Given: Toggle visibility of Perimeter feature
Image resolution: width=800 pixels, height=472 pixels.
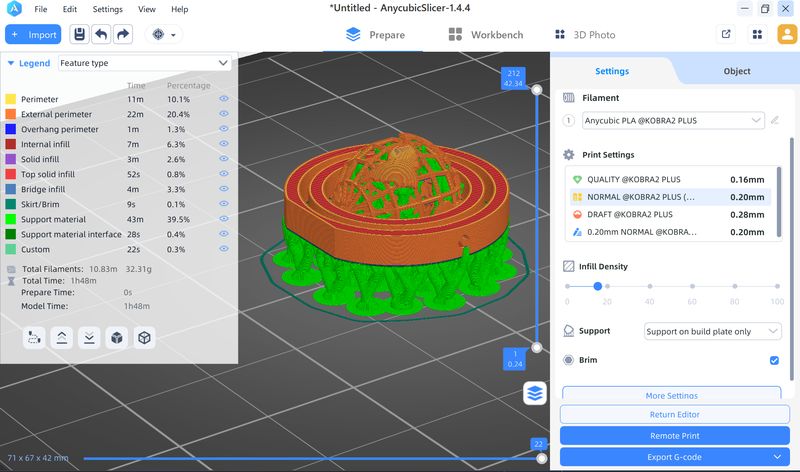Looking at the screenshot, I should click(x=223, y=98).
